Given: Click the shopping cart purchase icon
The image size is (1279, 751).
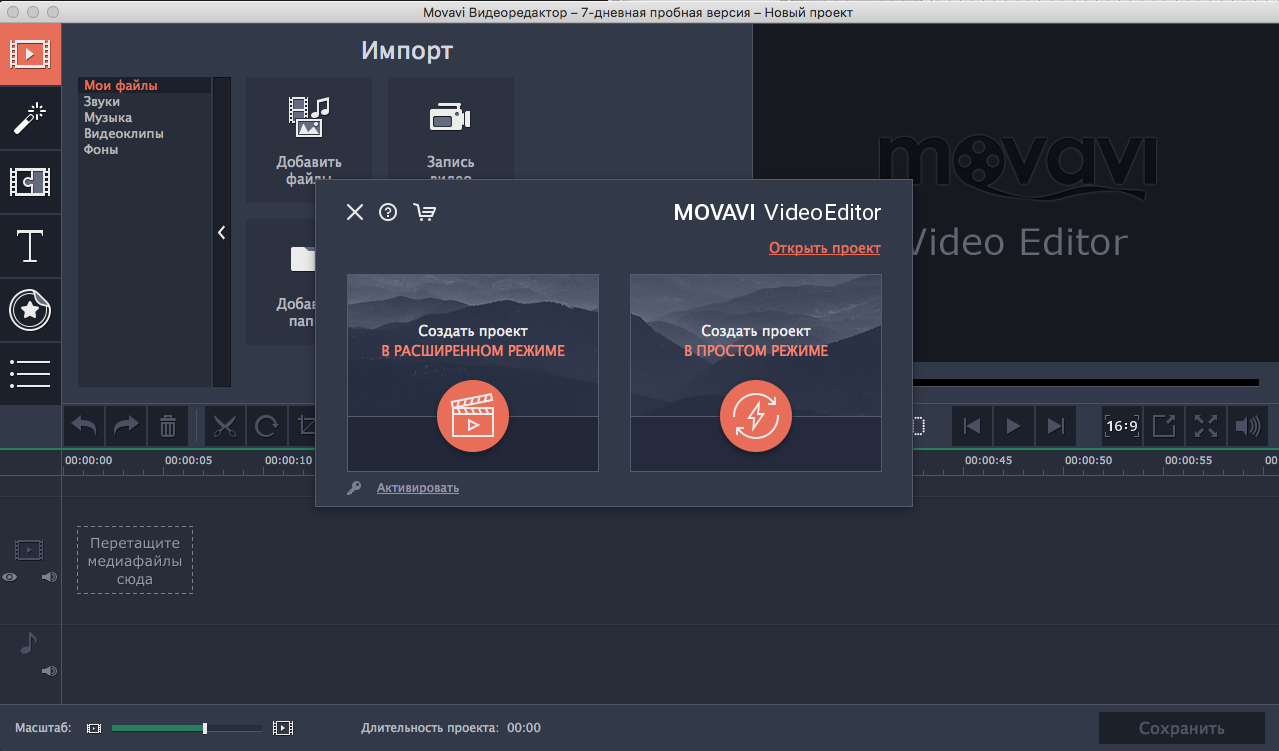Looking at the screenshot, I should click(x=424, y=212).
